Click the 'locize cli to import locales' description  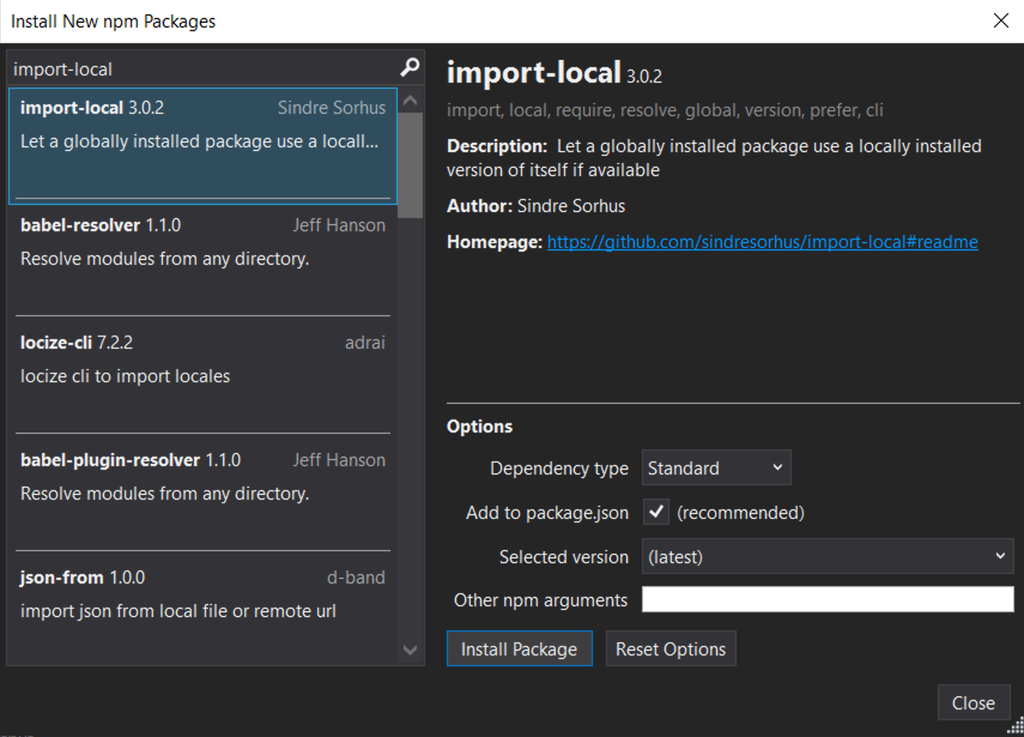pos(125,377)
